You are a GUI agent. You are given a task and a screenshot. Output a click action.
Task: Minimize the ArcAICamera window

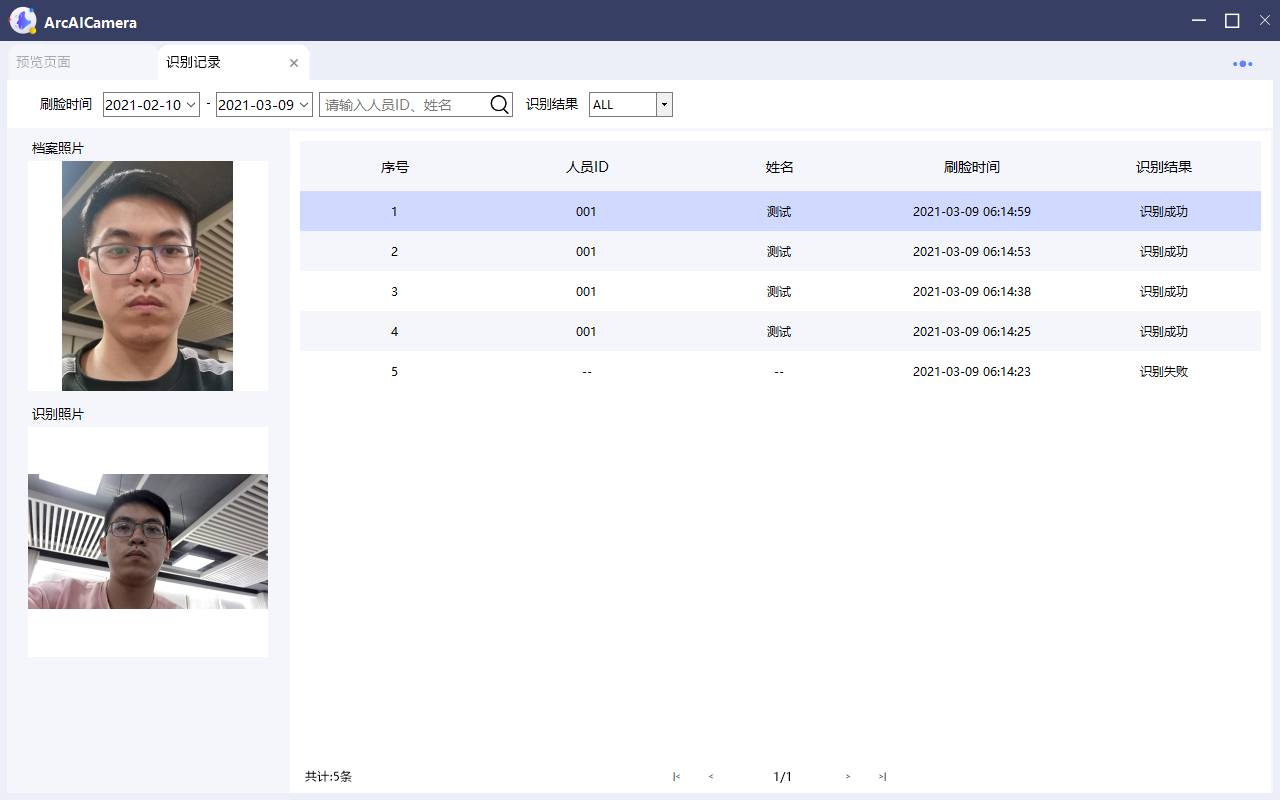pos(1200,20)
